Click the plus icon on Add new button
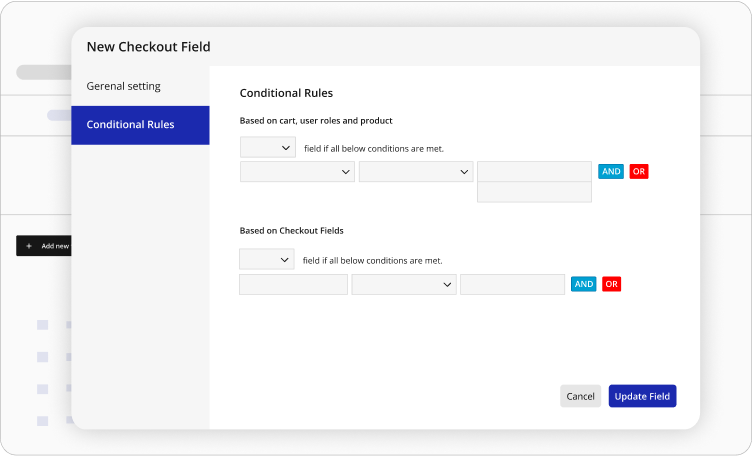 coord(29,246)
